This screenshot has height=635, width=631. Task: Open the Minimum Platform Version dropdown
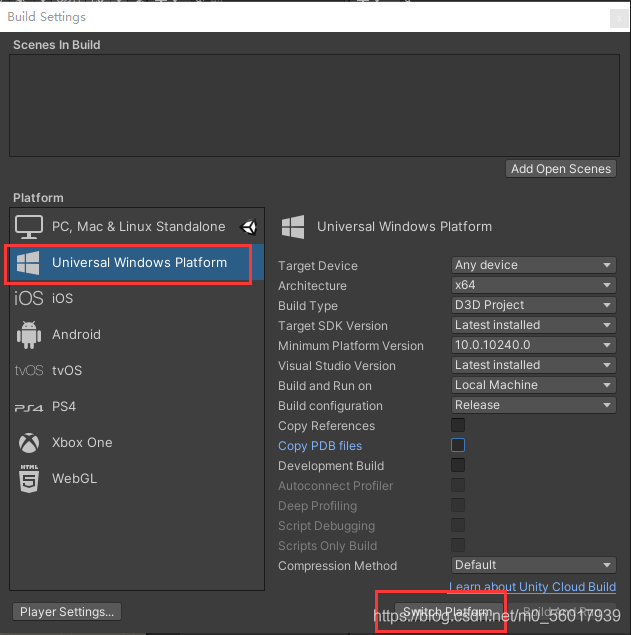pyautogui.click(x=534, y=345)
